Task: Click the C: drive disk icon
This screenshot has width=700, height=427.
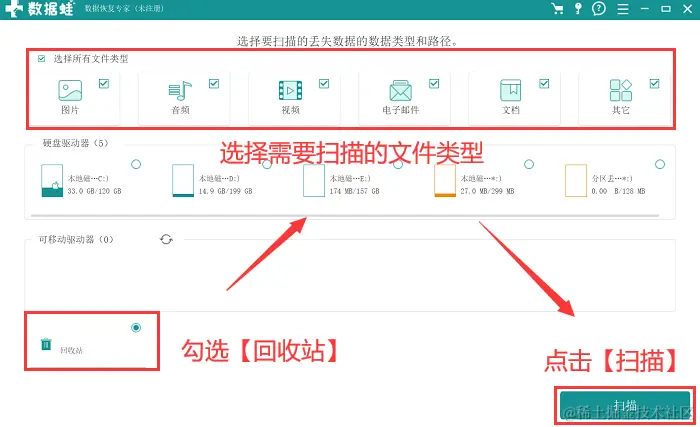Action: (52, 180)
